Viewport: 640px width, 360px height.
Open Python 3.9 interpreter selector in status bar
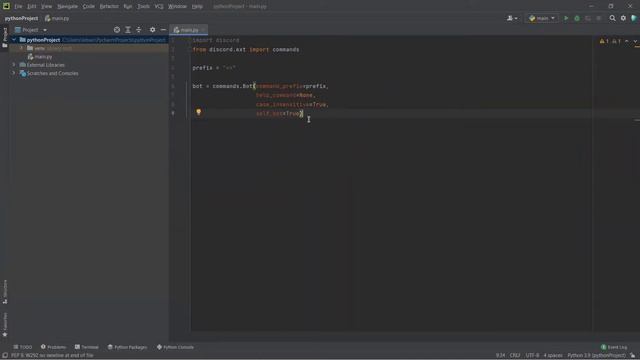pyautogui.click(x=596, y=355)
